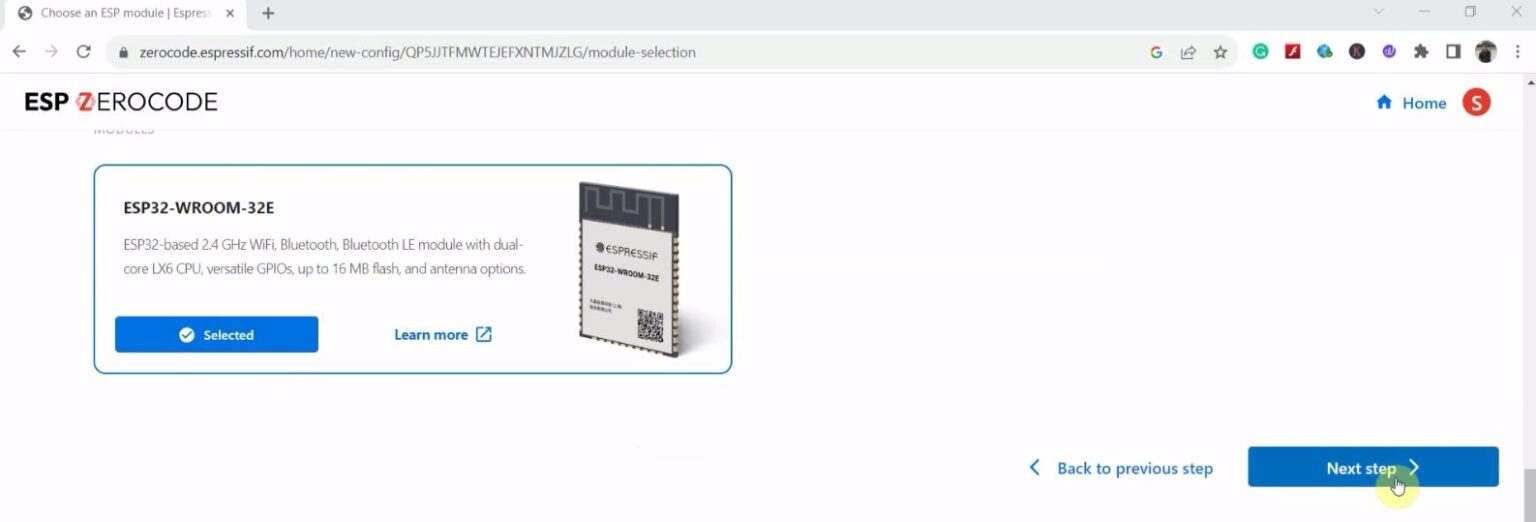The image size is (1536, 522).
Task: Open the Flash extension icon
Action: coord(1292,52)
